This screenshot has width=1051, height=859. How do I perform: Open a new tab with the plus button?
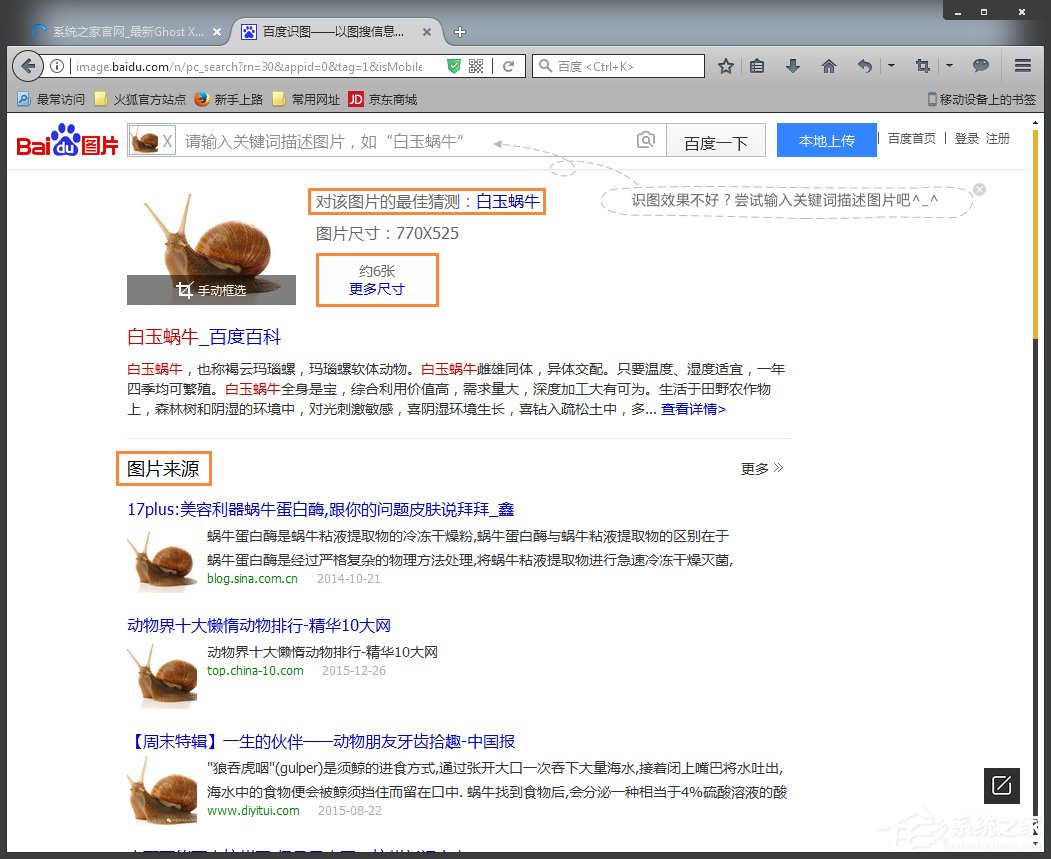click(x=459, y=31)
